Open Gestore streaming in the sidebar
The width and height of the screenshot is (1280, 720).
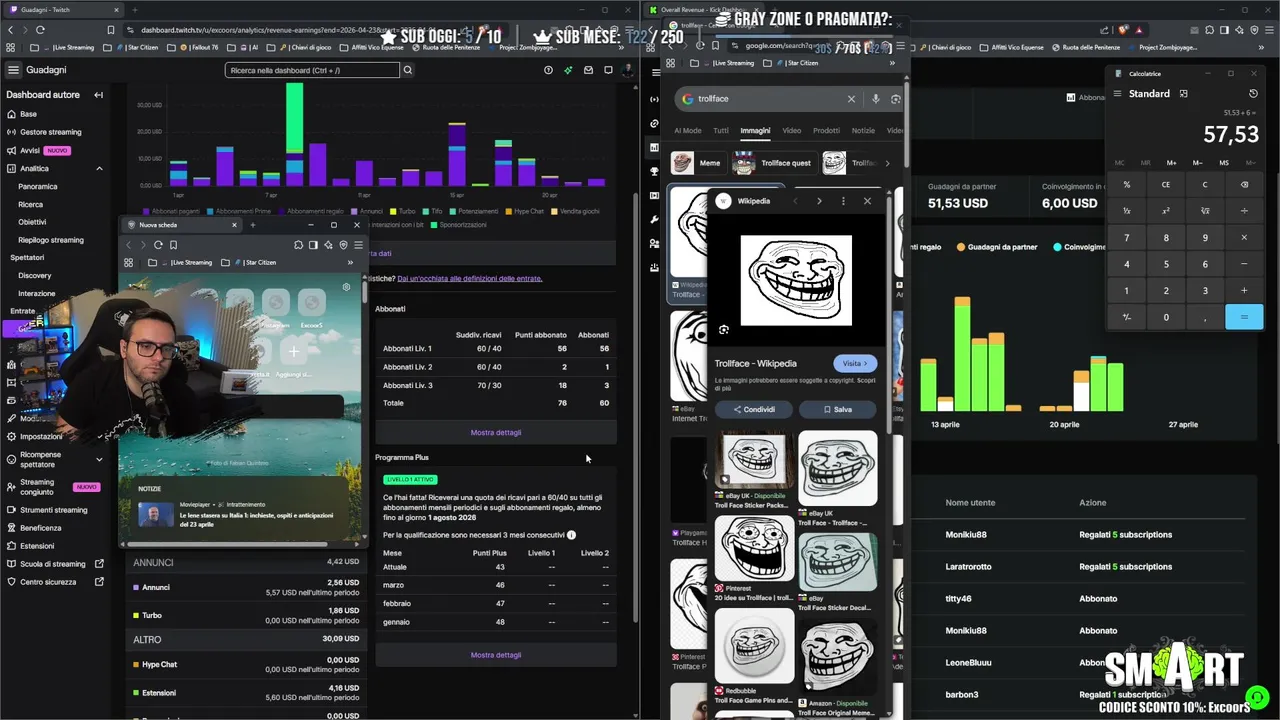pos(51,132)
